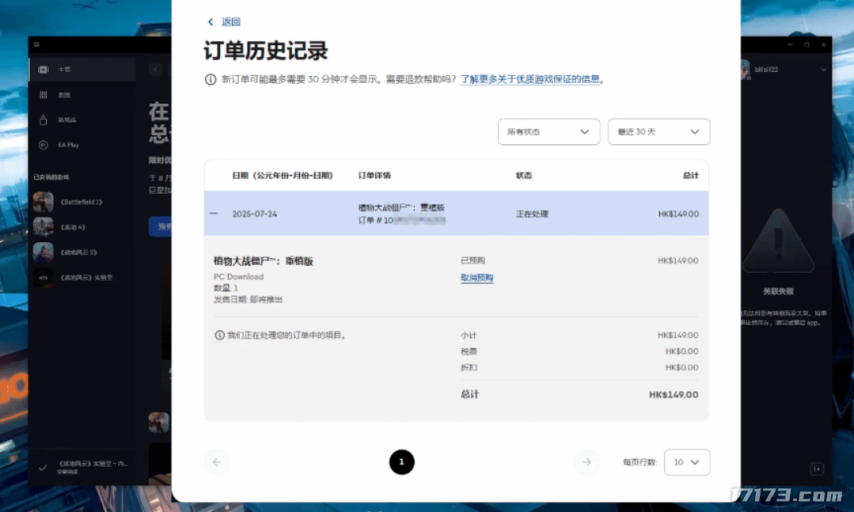The width and height of the screenshot is (854, 512).
Task: Click the 折扣 discount label
Action: click(x=468, y=367)
